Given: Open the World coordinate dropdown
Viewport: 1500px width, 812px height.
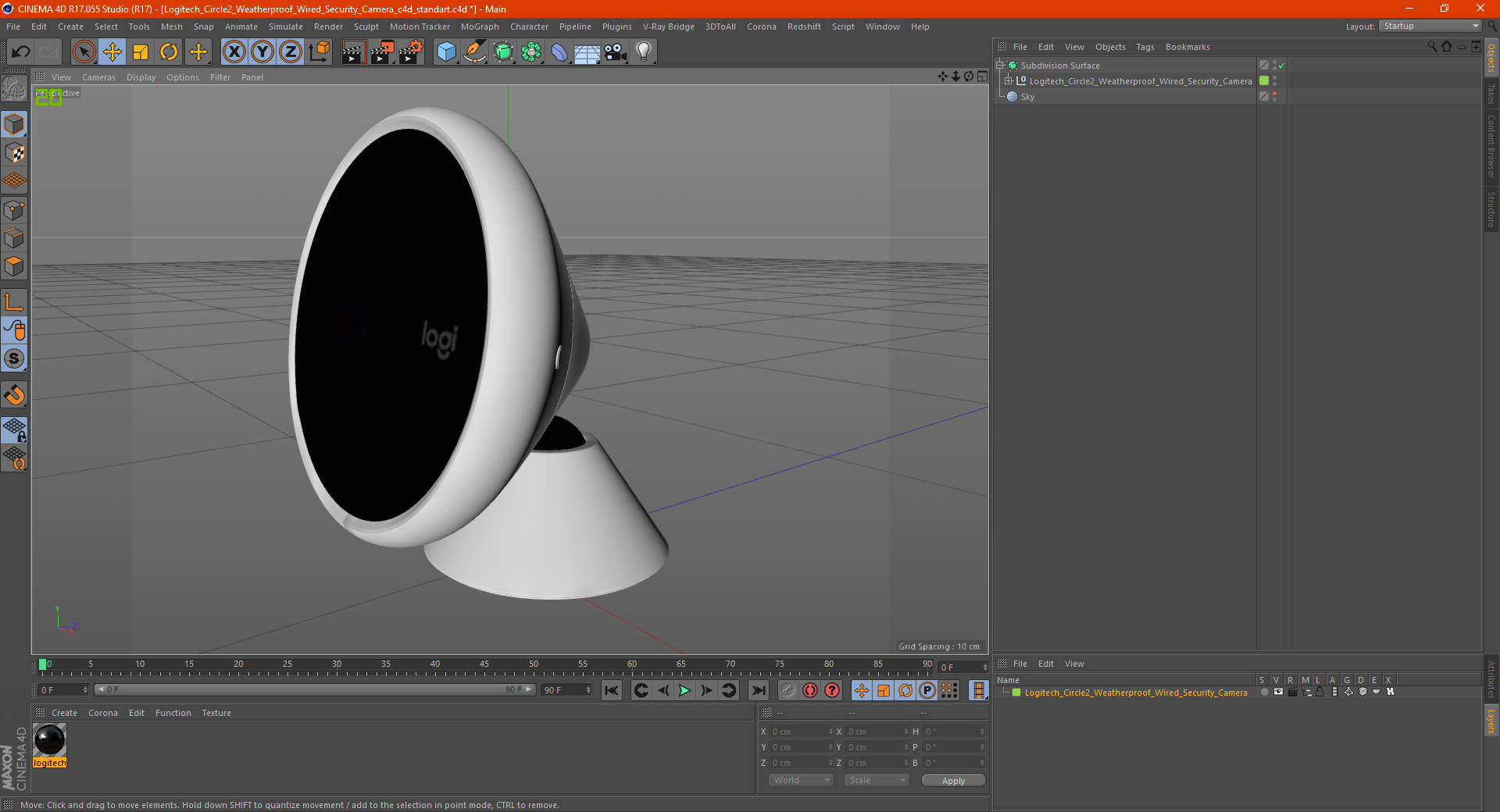Looking at the screenshot, I should pyautogui.click(x=802, y=780).
